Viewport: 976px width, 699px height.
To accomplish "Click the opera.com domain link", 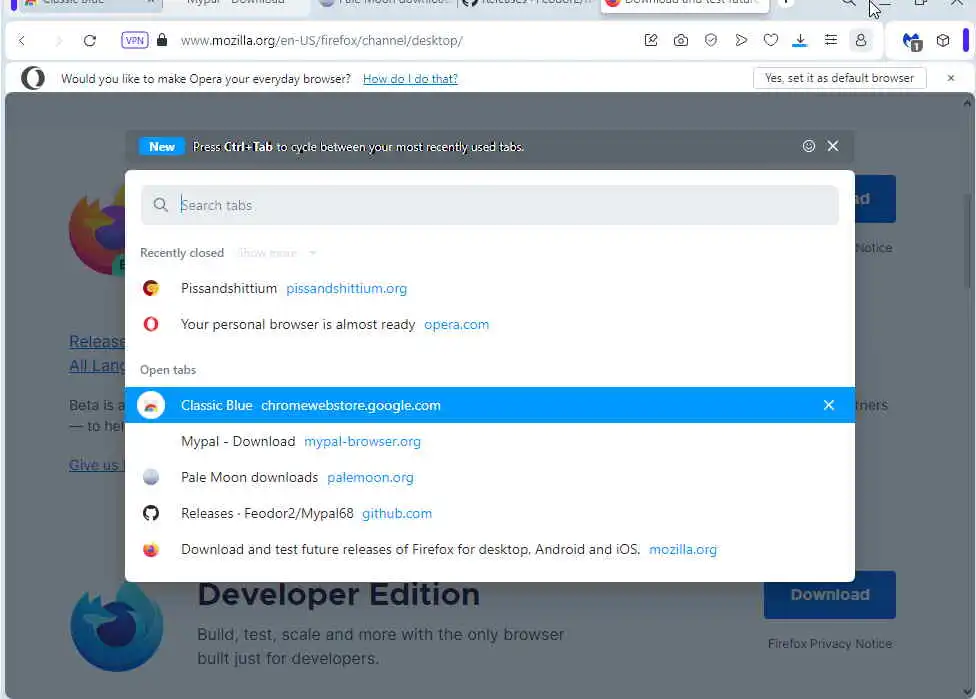I will click(x=456, y=324).
